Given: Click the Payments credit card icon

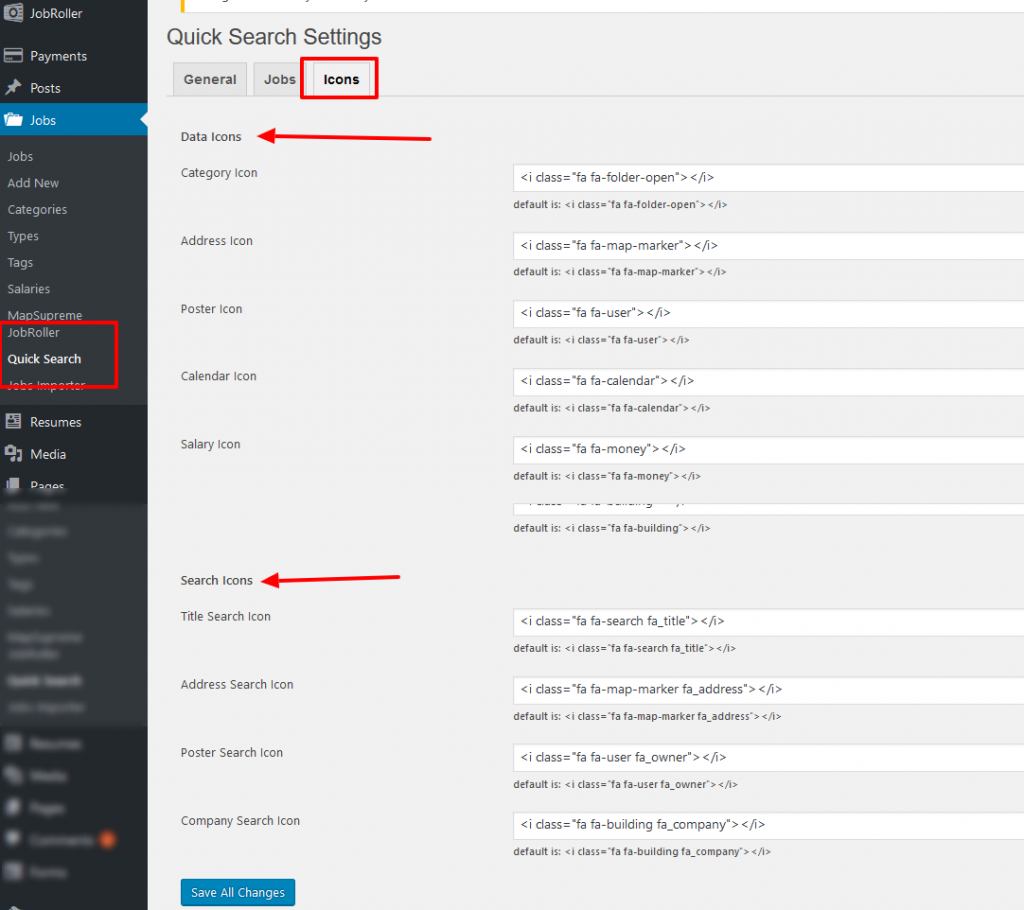Looking at the screenshot, I should 13,56.
